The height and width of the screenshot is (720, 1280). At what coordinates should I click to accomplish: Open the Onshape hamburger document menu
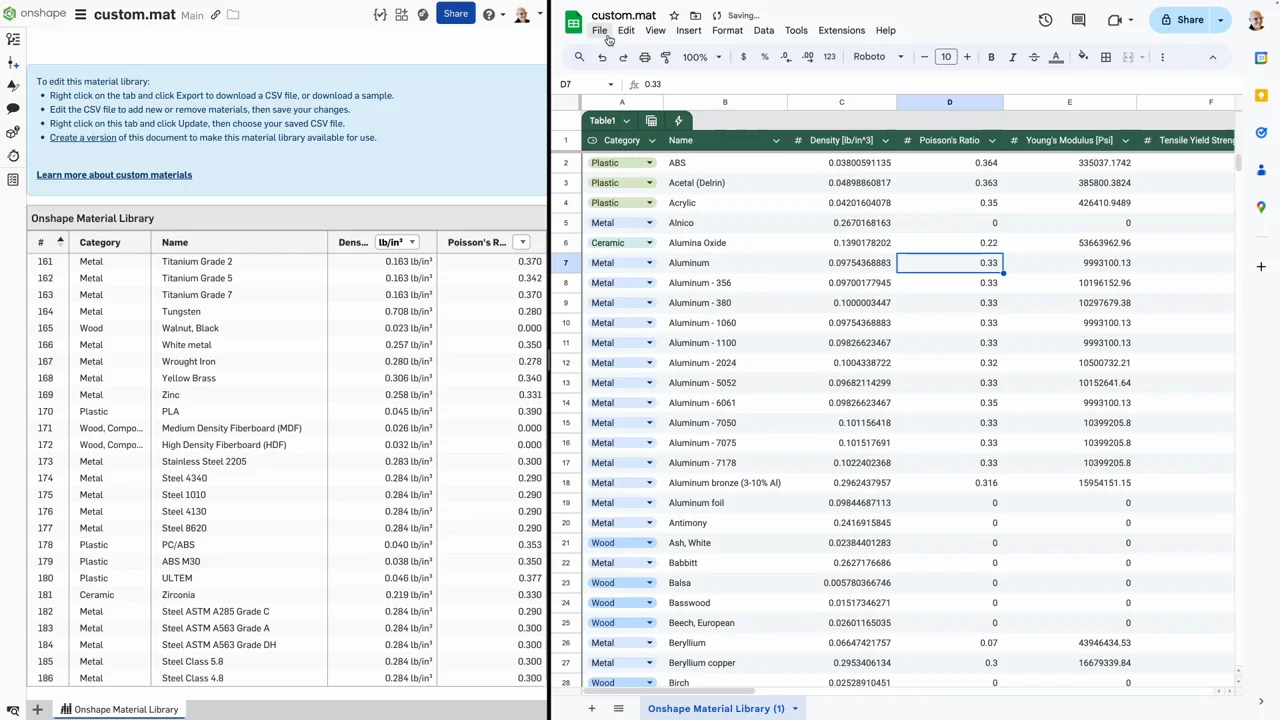(x=80, y=15)
